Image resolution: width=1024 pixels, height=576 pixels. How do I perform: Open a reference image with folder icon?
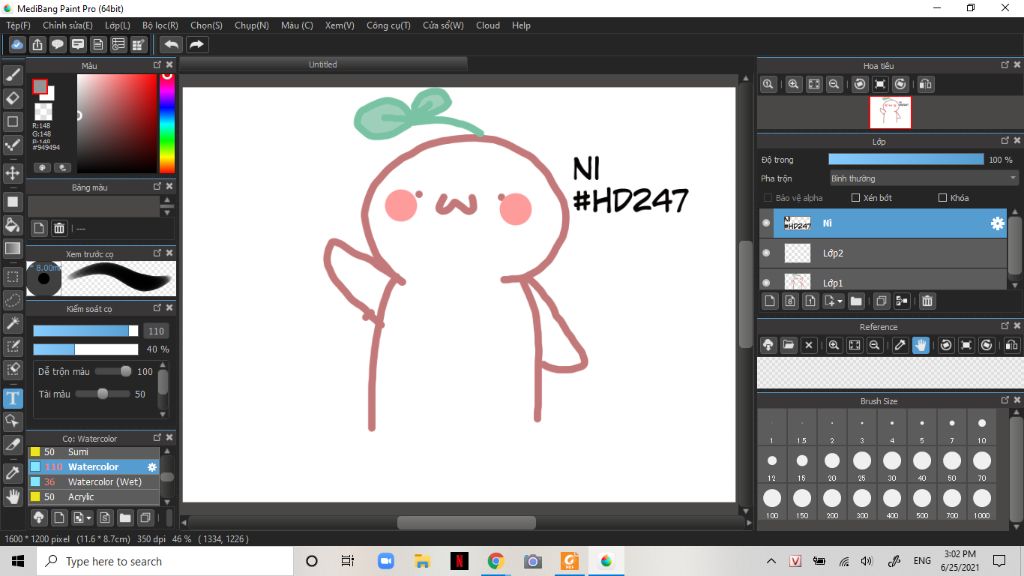point(788,345)
